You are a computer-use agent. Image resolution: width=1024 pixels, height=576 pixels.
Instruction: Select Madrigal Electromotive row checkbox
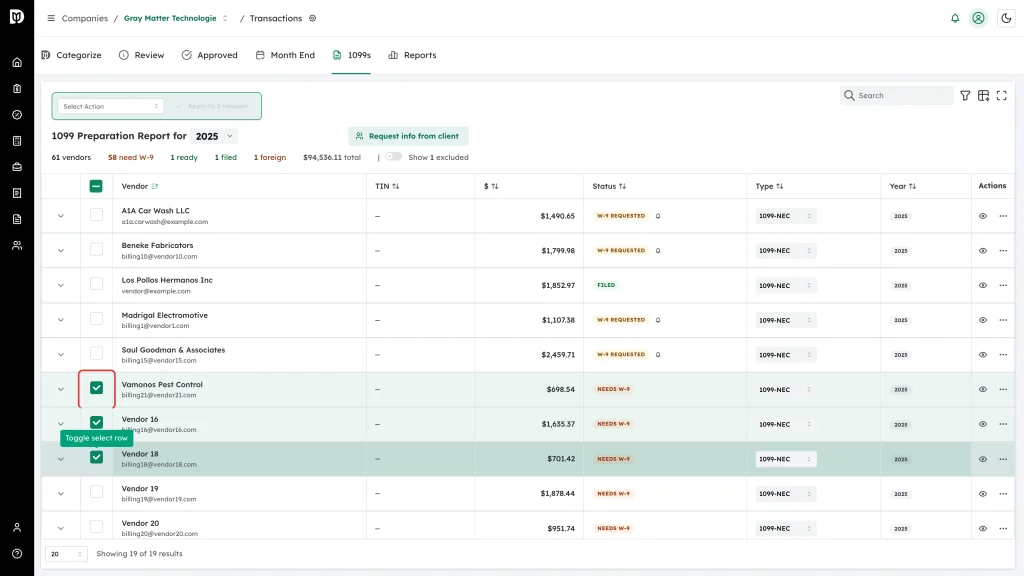coord(96,318)
